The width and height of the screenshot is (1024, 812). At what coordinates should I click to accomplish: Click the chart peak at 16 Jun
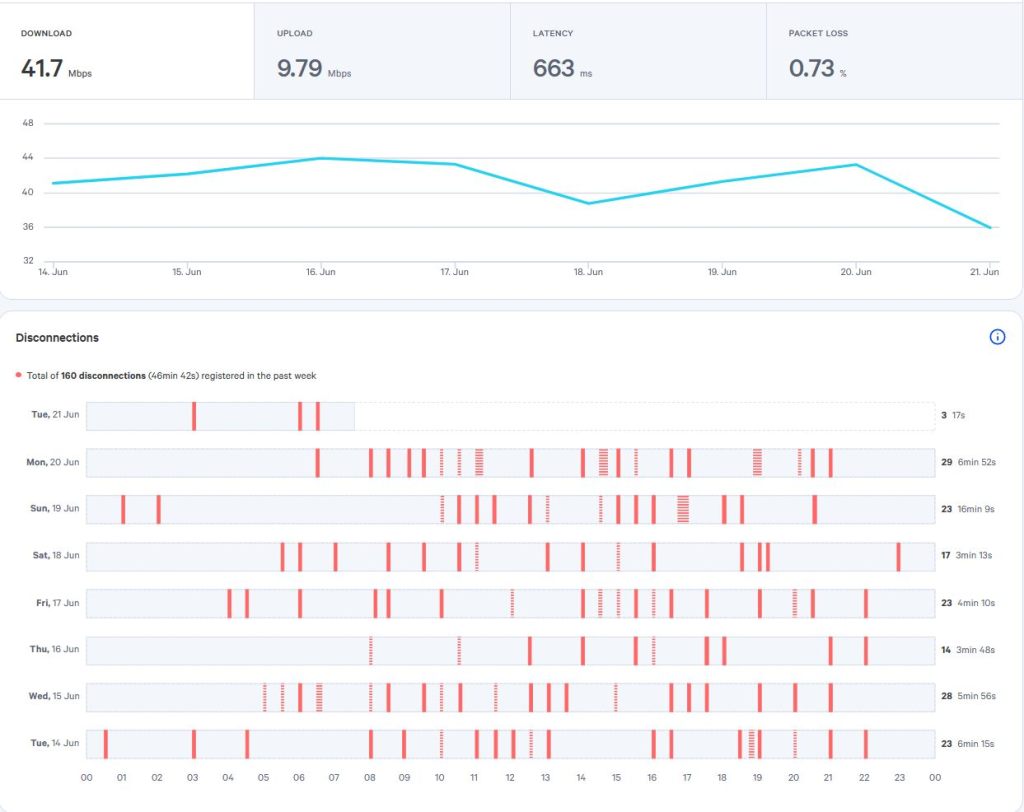[x=321, y=158]
